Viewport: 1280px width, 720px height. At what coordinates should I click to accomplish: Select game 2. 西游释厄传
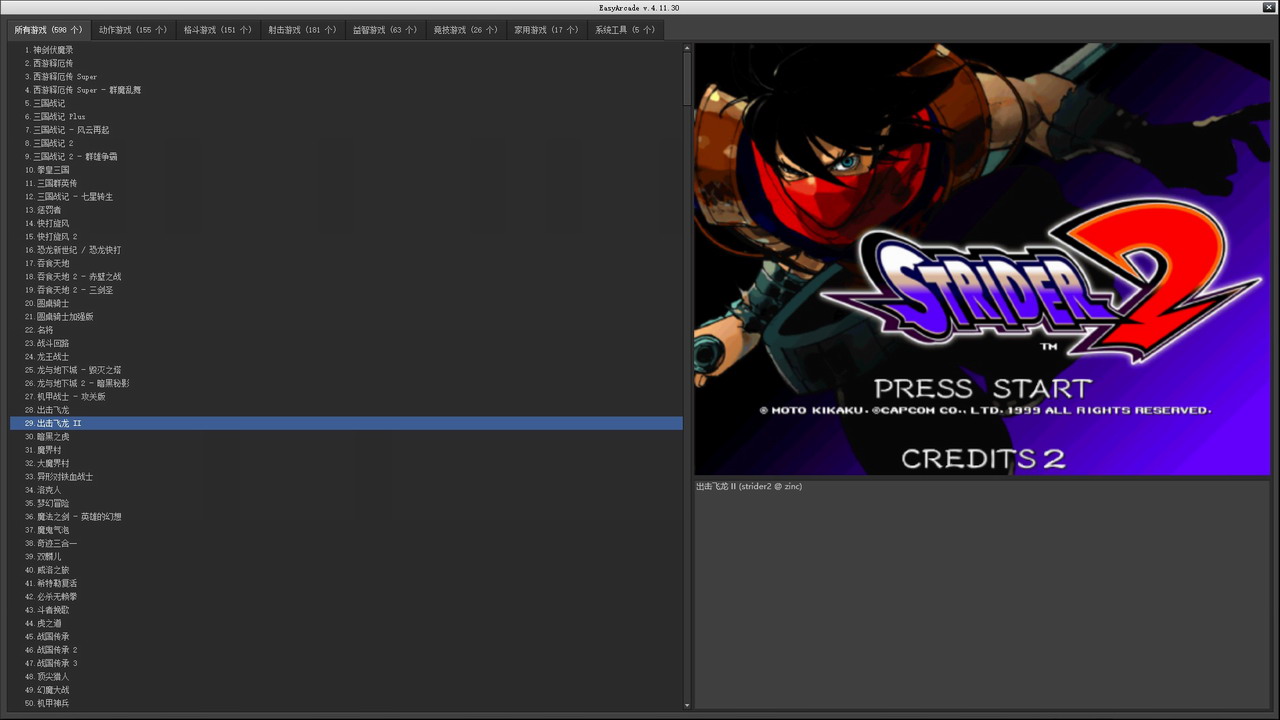[346, 63]
